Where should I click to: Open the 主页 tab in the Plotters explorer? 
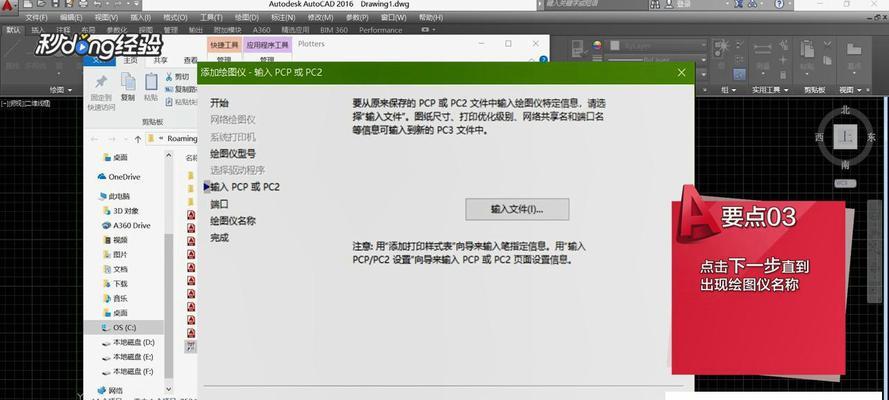pyautogui.click(x=130, y=60)
